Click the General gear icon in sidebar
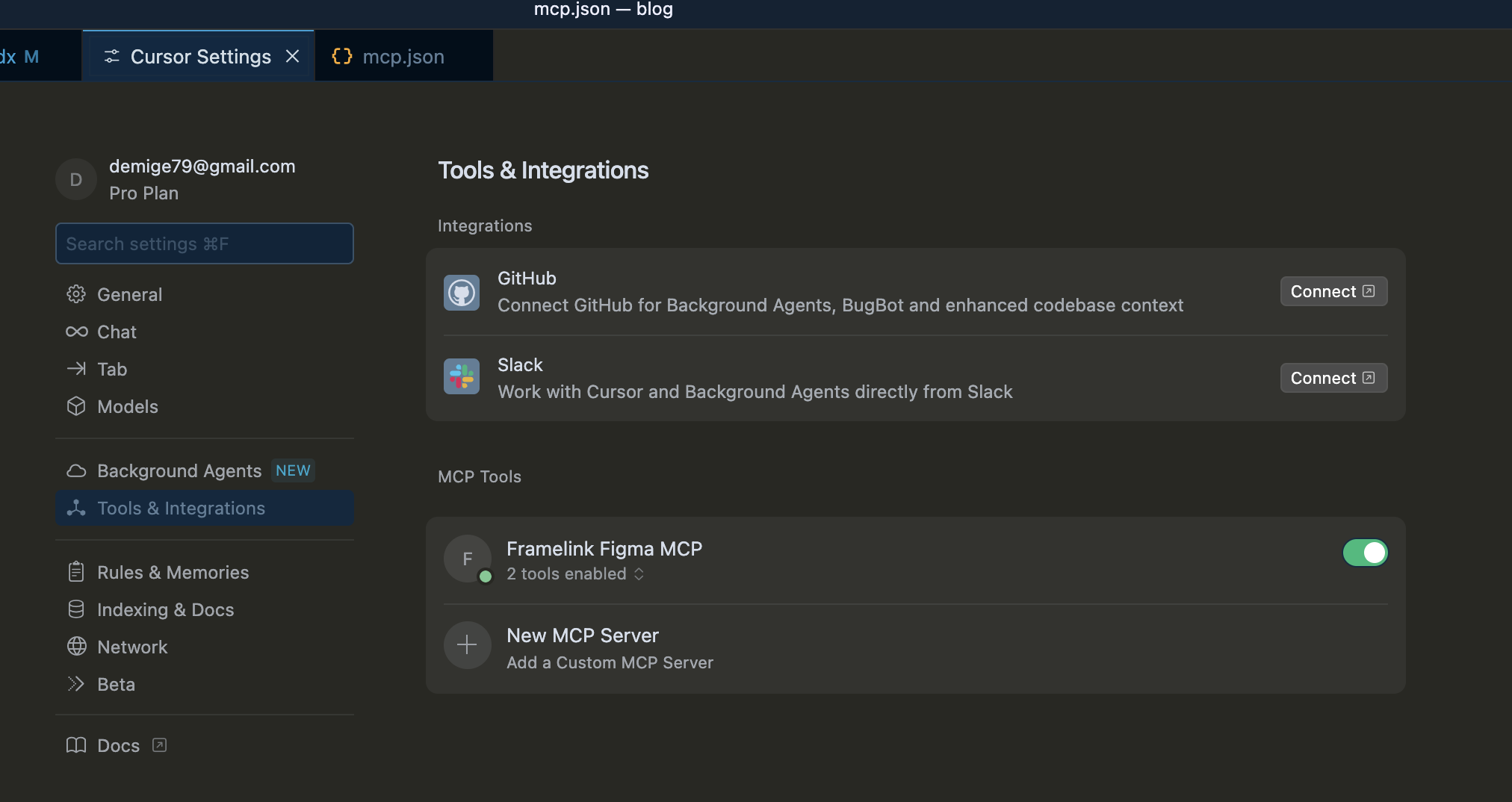This screenshot has height=802, width=1512. click(x=76, y=294)
